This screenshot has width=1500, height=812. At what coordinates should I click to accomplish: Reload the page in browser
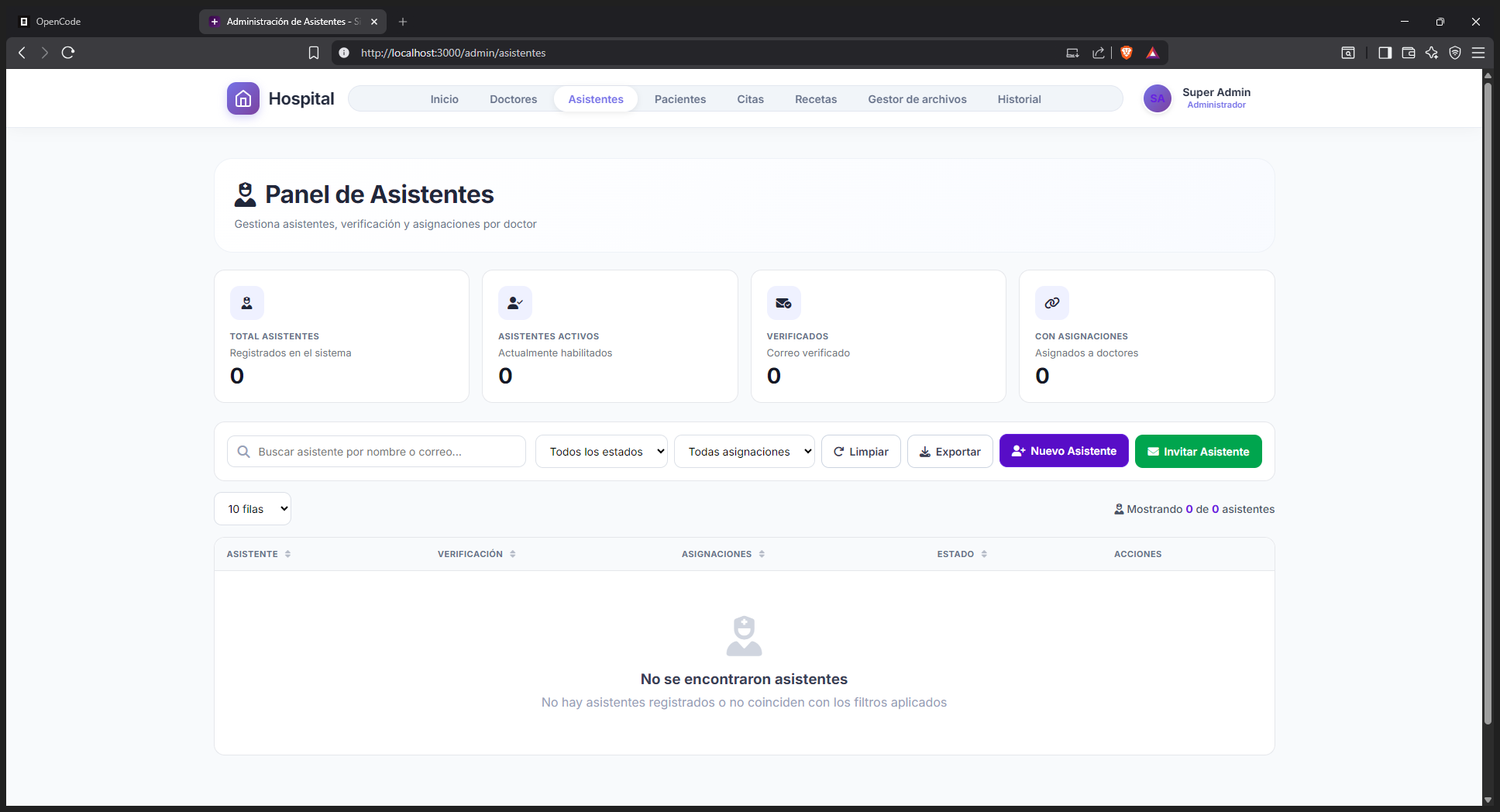[x=68, y=53]
